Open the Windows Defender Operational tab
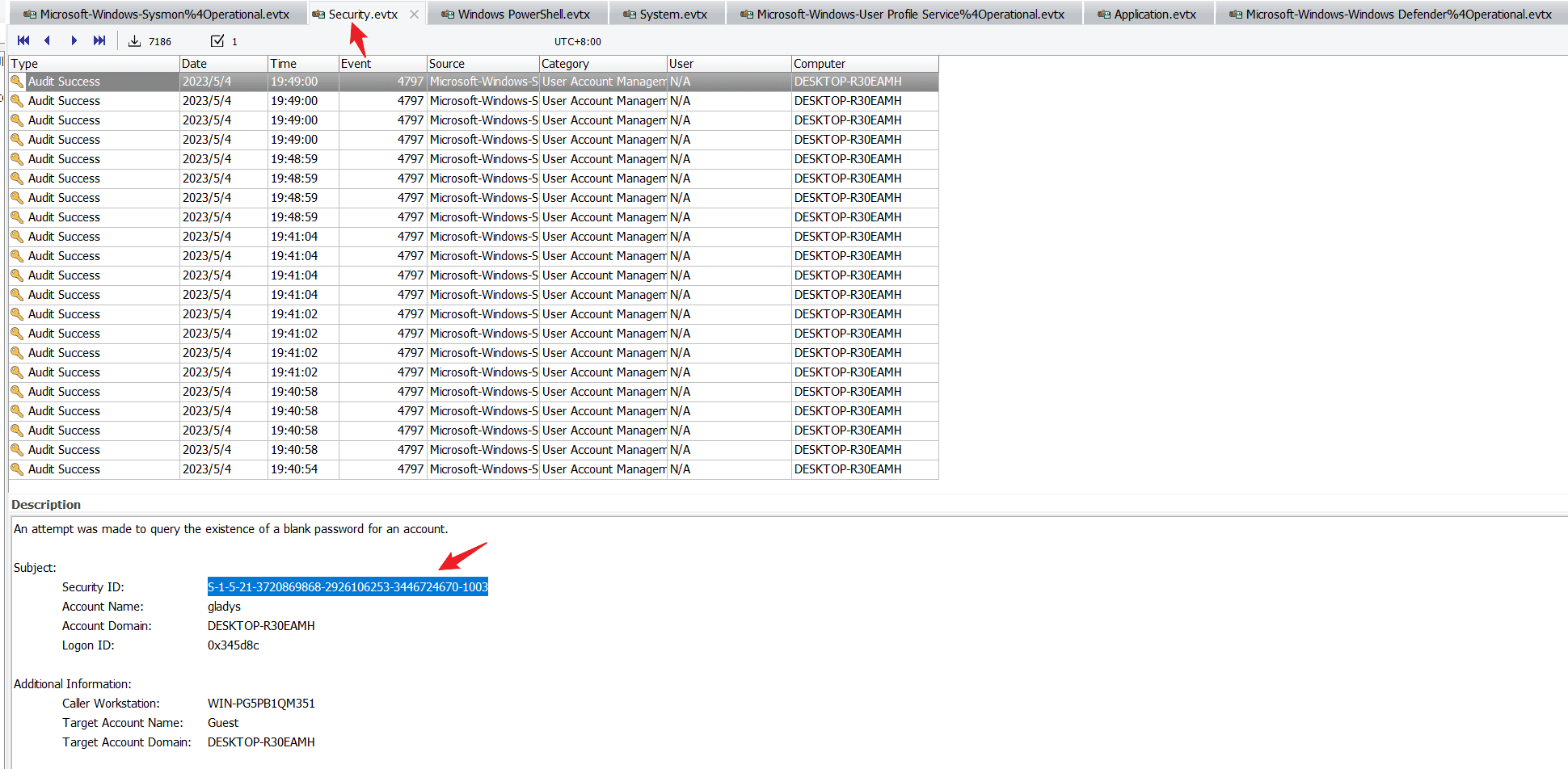 click(x=1390, y=15)
